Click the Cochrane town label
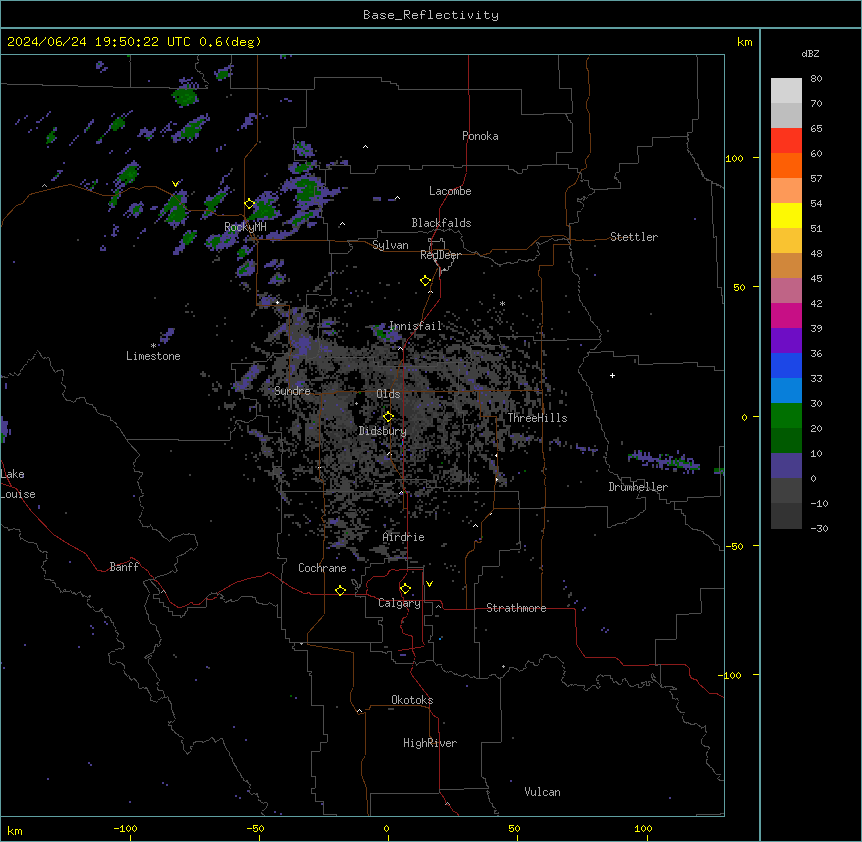This screenshot has width=862, height=842. click(322, 568)
